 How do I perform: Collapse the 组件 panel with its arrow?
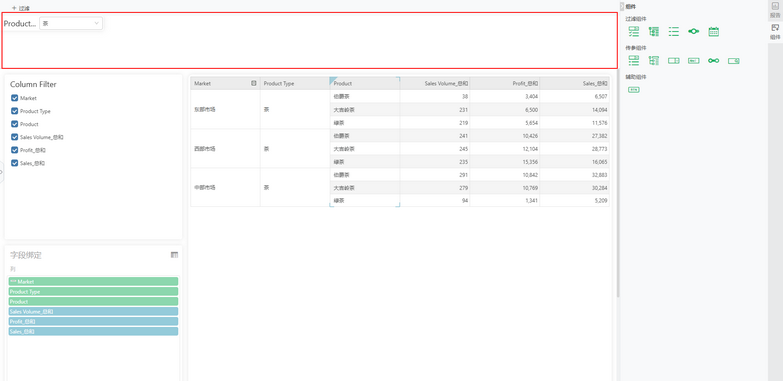point(622,6)
